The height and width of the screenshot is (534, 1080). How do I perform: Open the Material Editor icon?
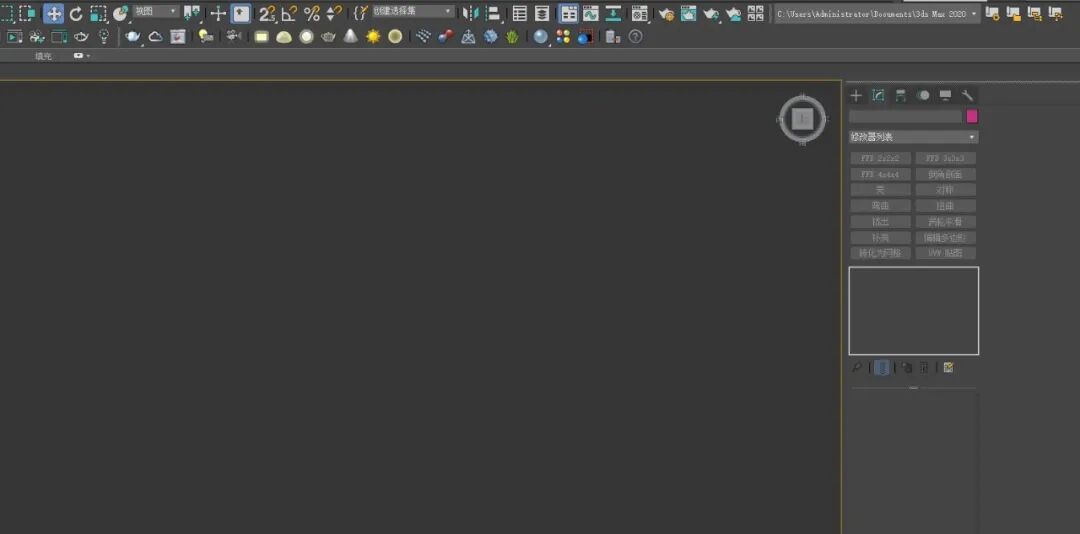click(x=640, y=13)
